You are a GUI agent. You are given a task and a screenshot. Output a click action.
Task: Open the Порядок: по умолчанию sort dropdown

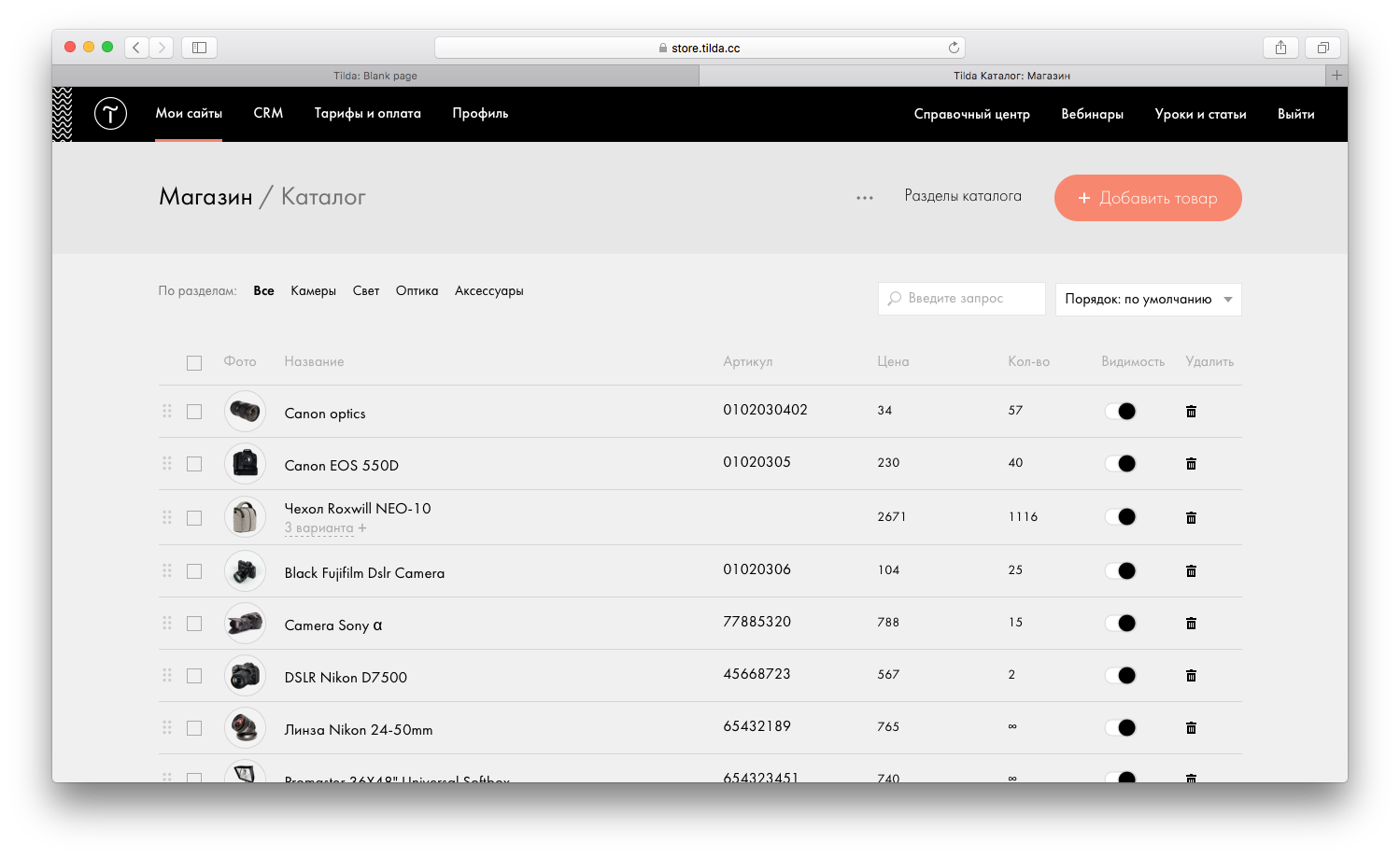click(1149, 300)
